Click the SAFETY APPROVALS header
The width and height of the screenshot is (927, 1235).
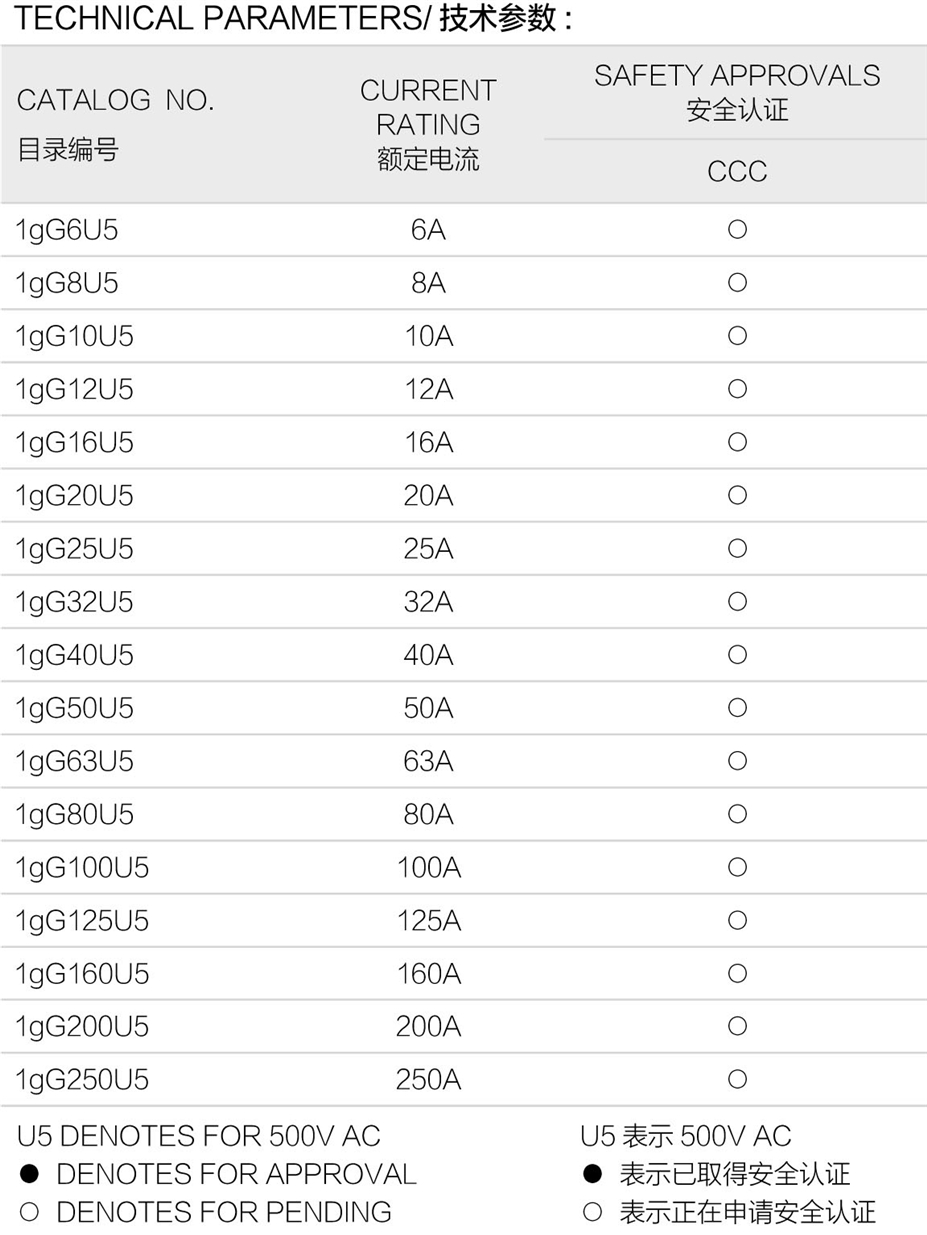(737, 76)
